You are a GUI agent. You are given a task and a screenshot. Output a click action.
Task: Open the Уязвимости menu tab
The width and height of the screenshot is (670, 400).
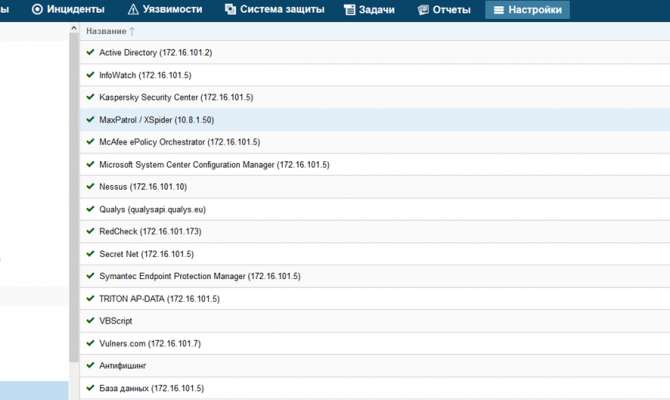(165, 9)
